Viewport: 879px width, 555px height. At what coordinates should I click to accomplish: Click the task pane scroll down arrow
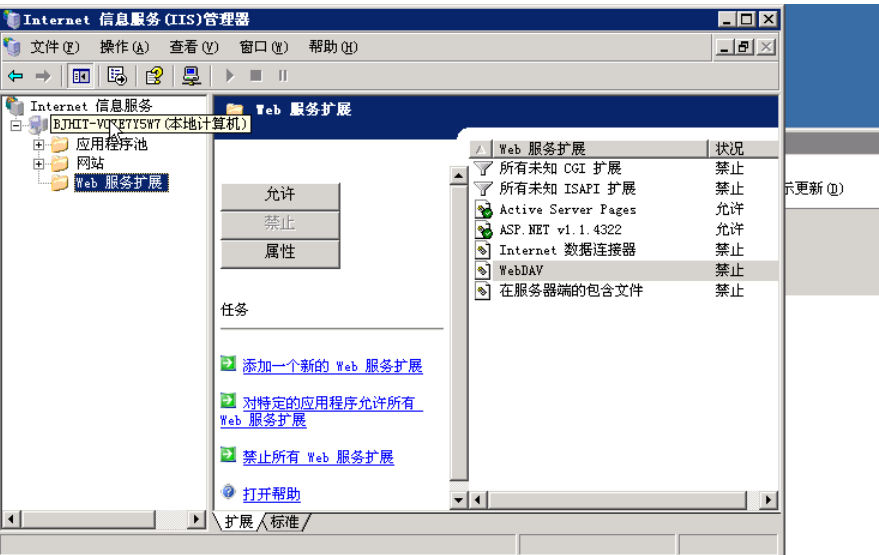(x=459, y=500)
